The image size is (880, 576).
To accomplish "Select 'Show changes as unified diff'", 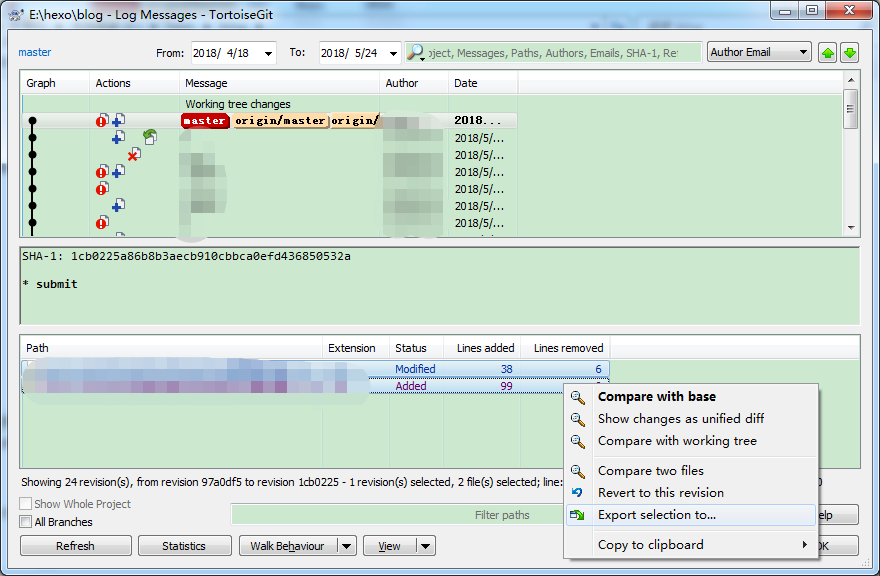I will click(680, 419).
